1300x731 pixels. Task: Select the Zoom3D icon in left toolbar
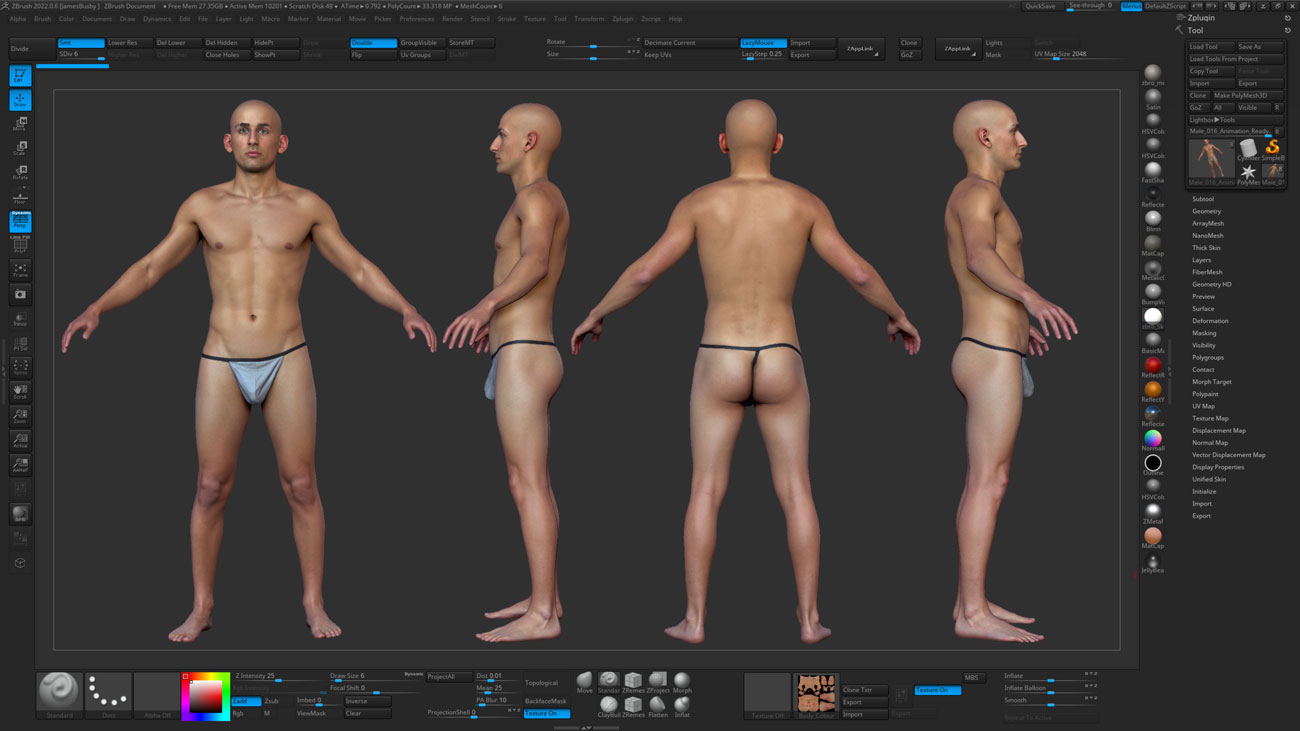pyautogui.click(x=20, y=416)
